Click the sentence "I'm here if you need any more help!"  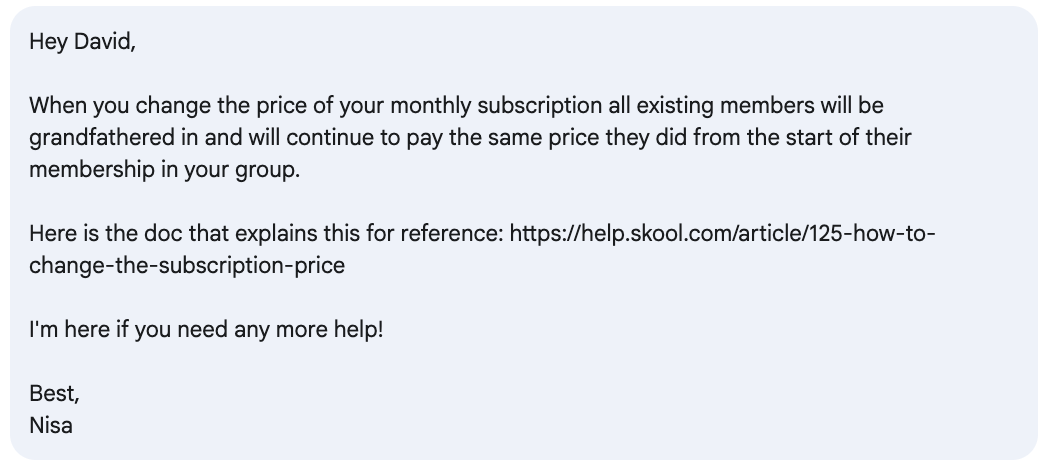pos(207,330)
